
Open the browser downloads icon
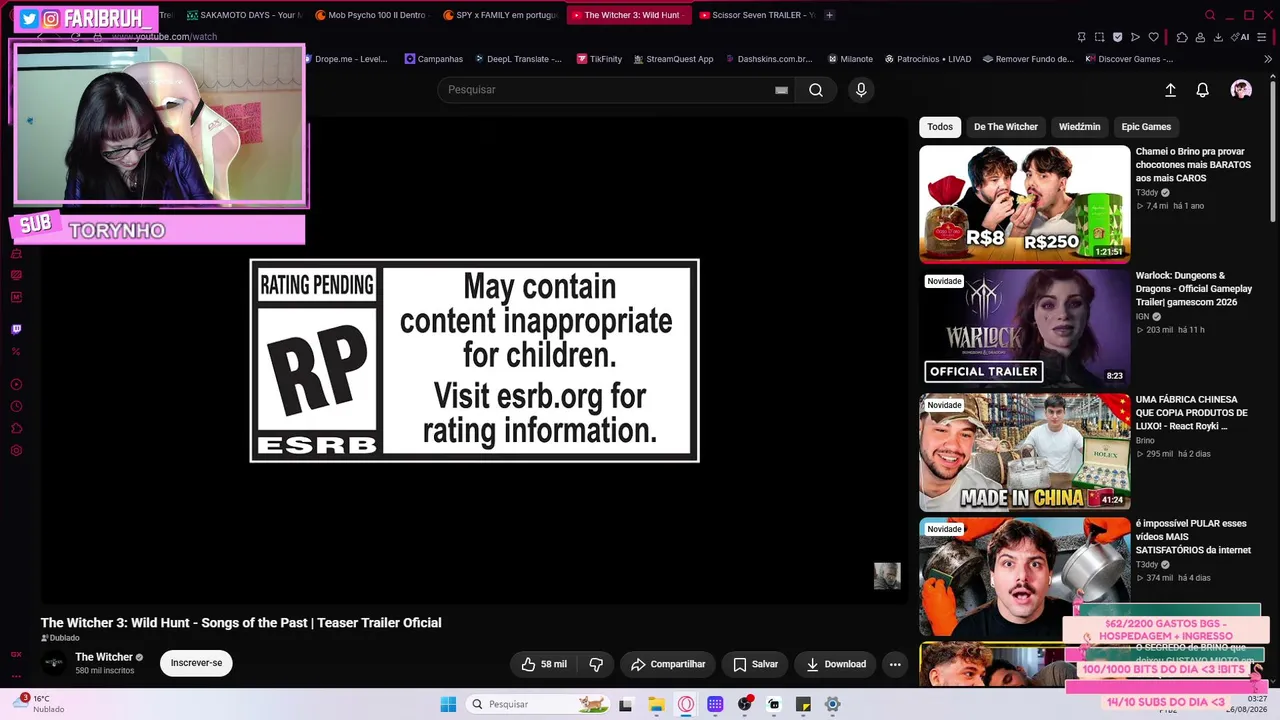click(1218, 37)
